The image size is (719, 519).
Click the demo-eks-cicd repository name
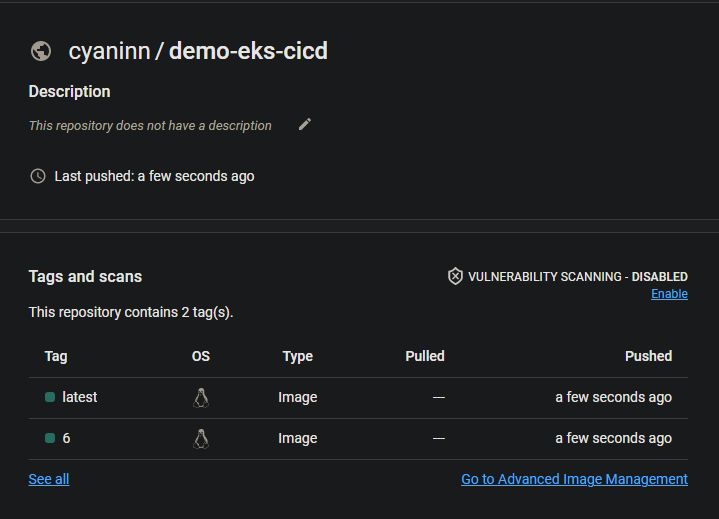coord(248,51)
